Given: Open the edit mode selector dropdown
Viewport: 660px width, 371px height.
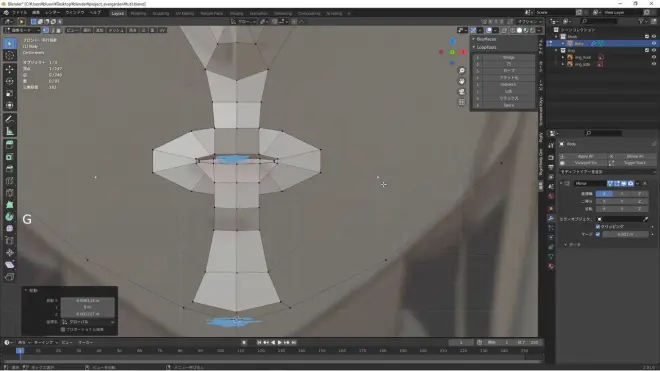Looking at the screenshot, I should (x=22, y=30).
